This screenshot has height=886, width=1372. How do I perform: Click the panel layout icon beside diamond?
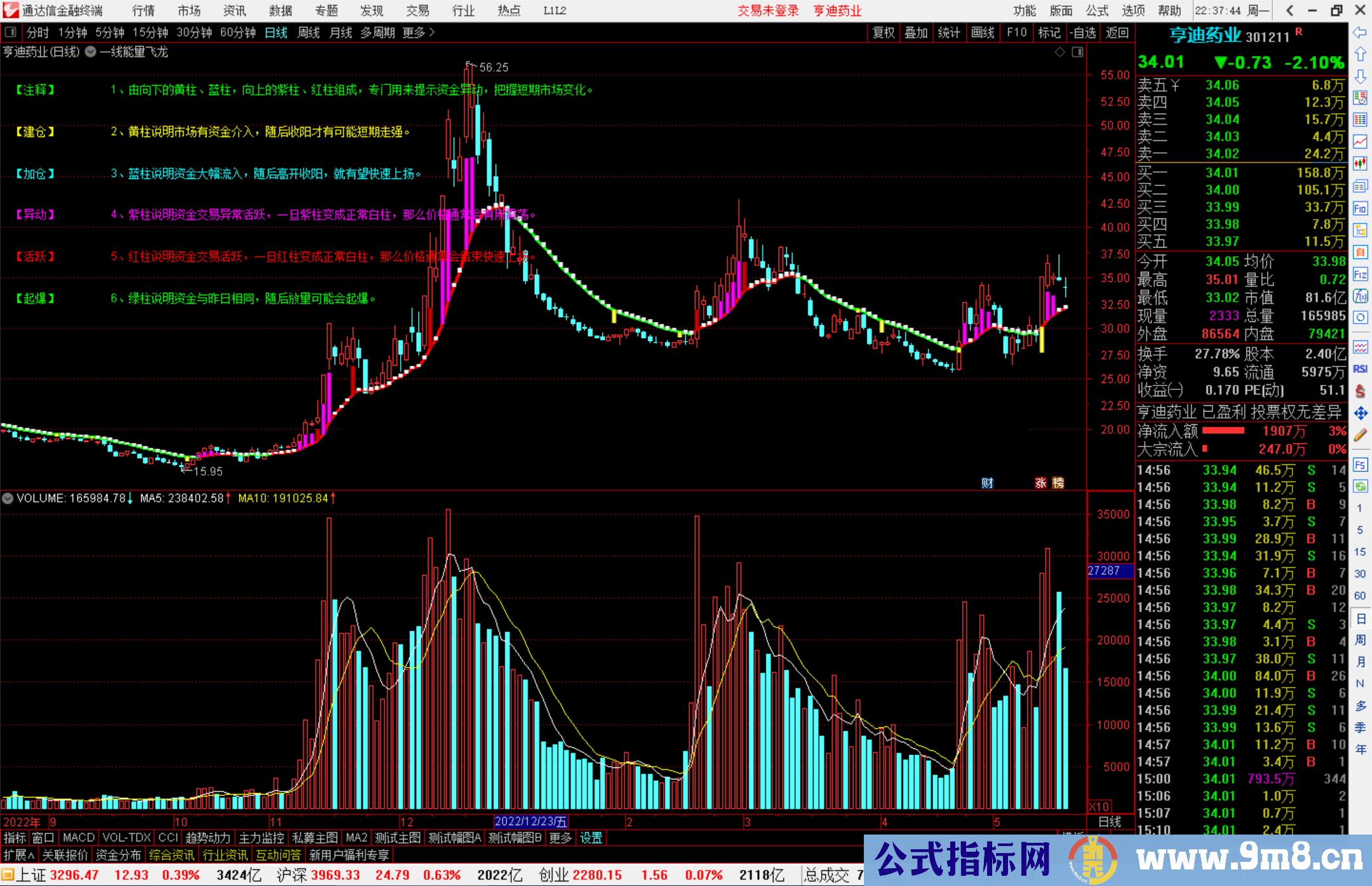(x=1077, y=52)
